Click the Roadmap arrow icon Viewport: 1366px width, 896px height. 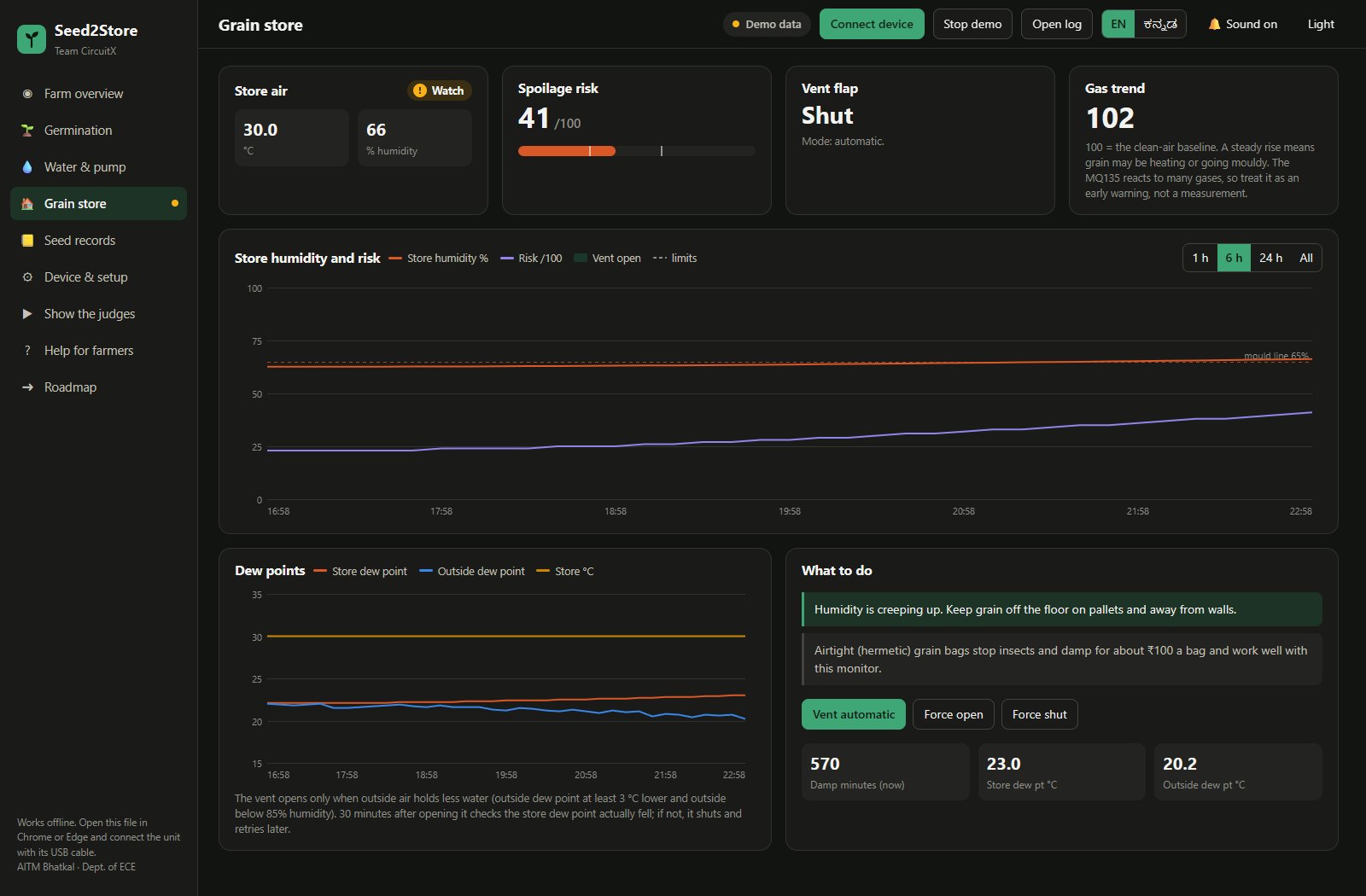[x=27, y=387]
